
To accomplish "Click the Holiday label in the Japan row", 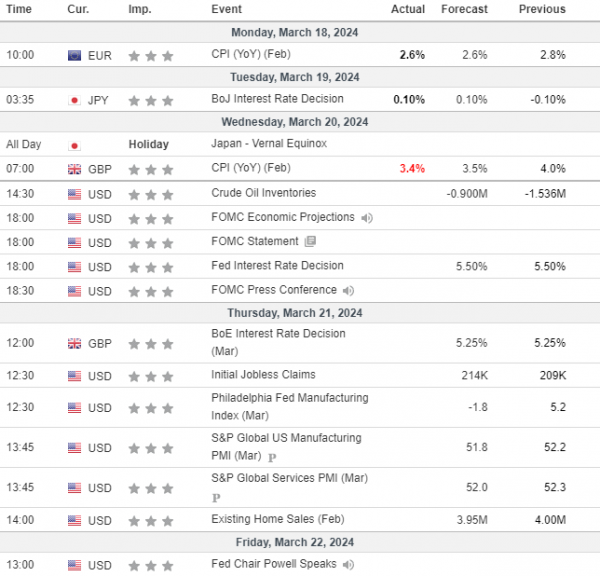I will (148, 144).
